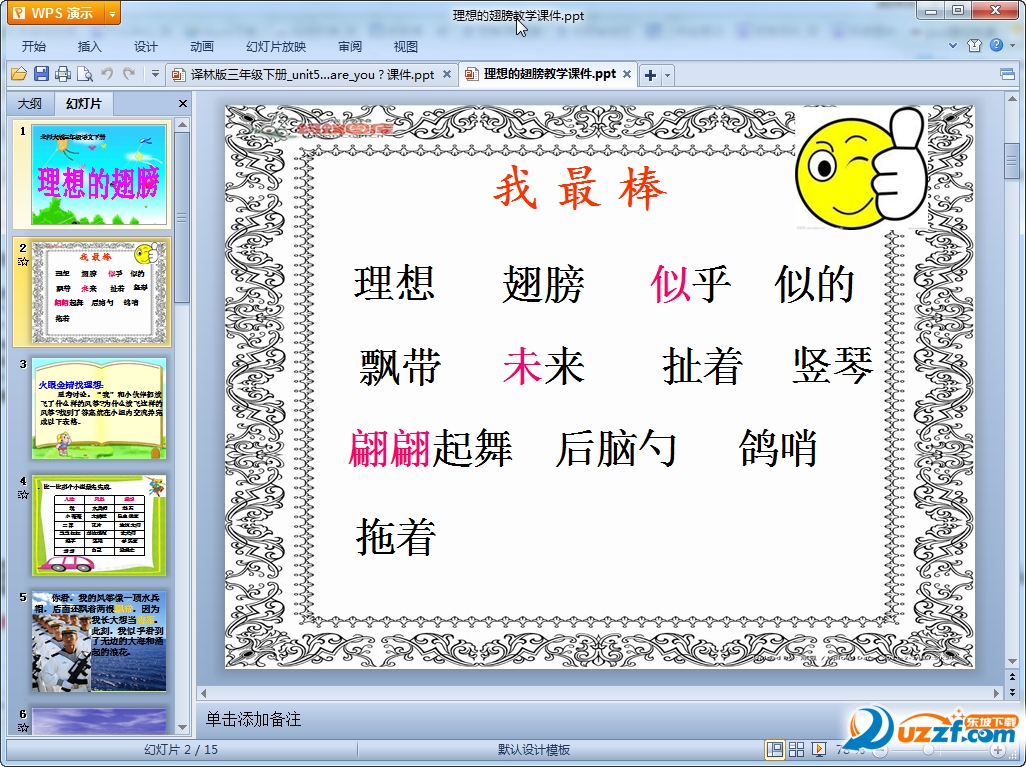Zoom in with the plus button
This screenshot has width=1026, height=767.
pos(999,750)
